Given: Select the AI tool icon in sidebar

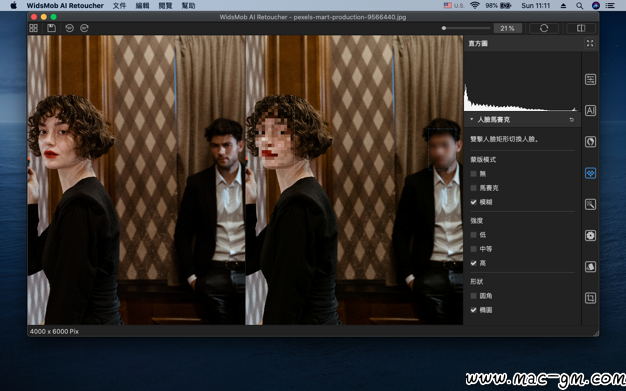Looking at the screenshot, I should pyautogui.click(x=590, y=111).
